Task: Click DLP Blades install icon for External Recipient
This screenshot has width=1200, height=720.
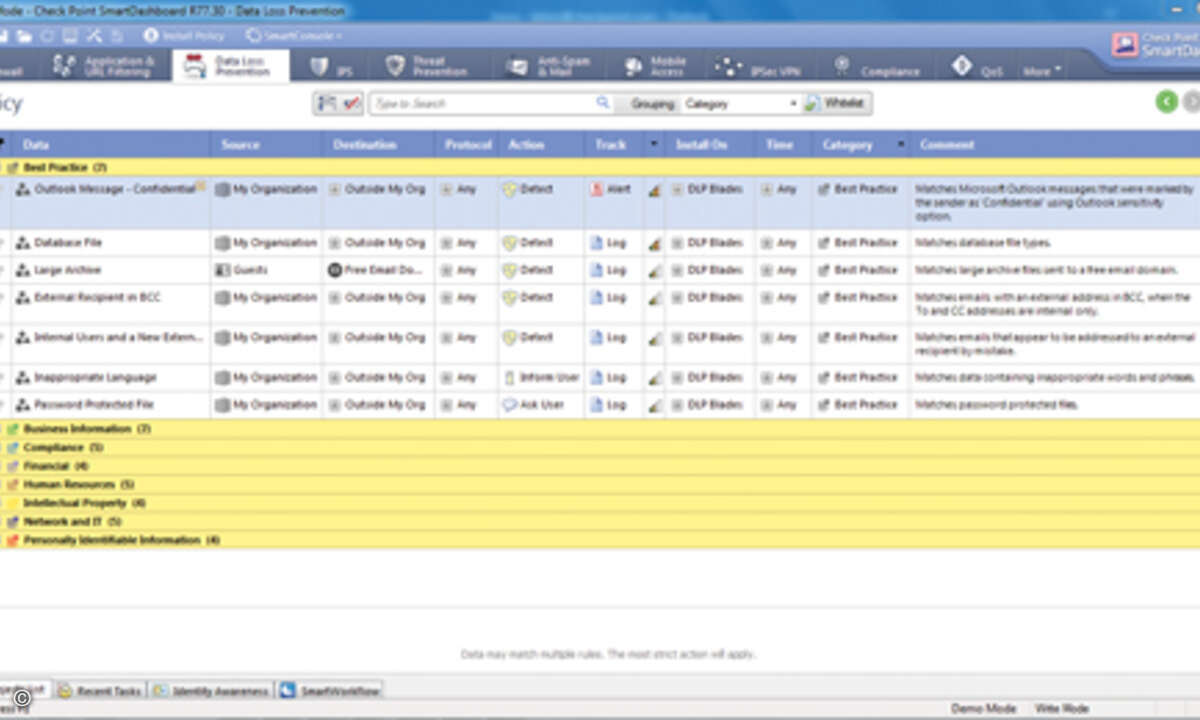Action: tap(677, 297)
